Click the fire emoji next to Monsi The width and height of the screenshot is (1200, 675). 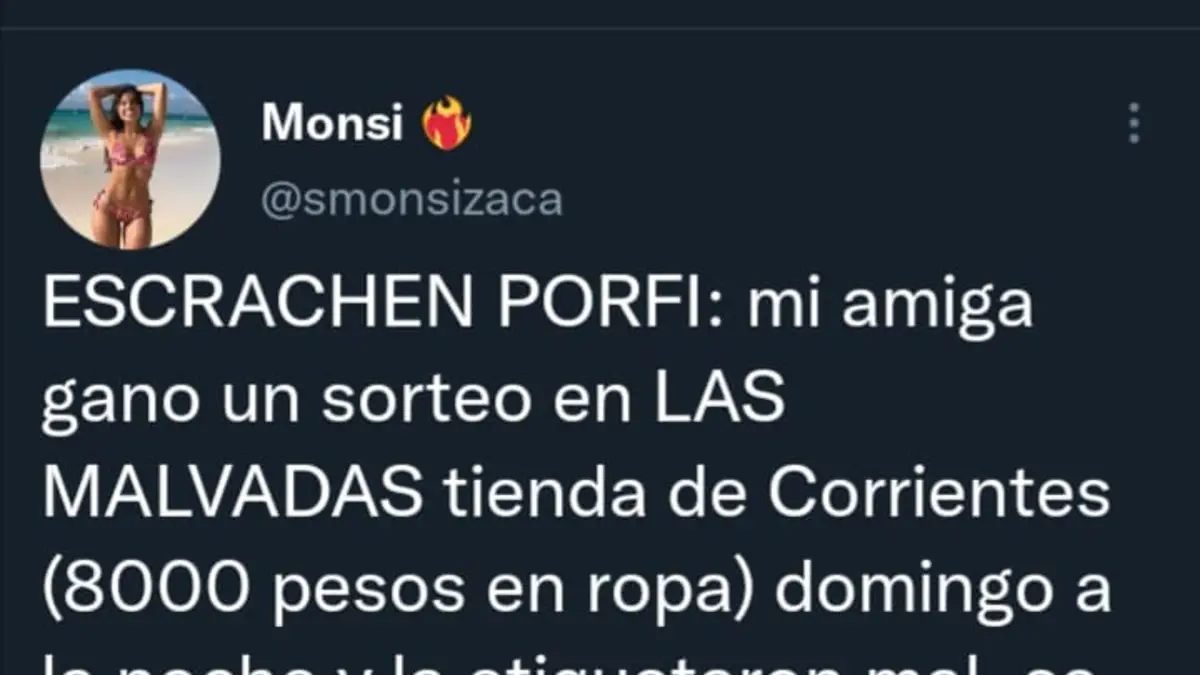(446, 124)
